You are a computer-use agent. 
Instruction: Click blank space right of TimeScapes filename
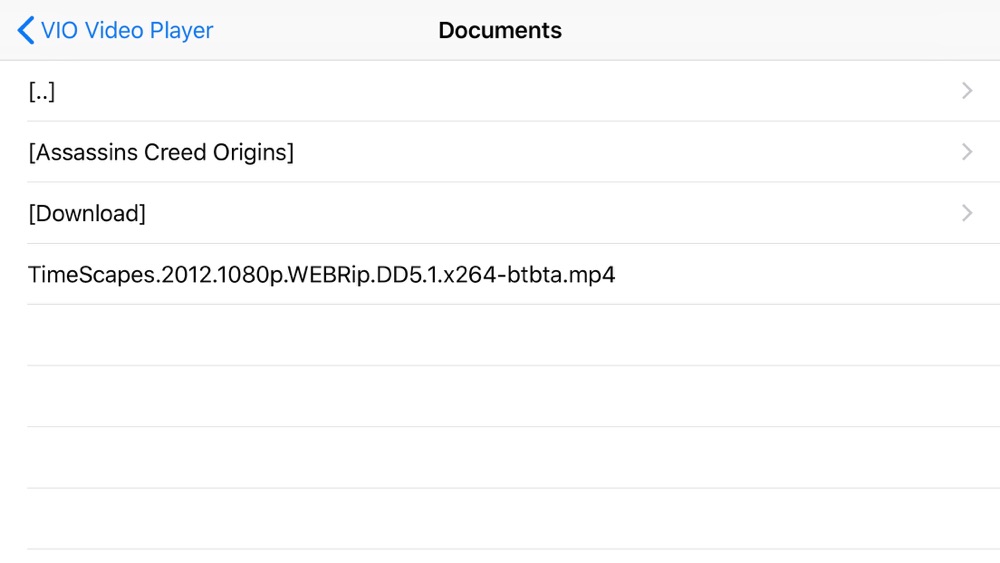click(800, 274)
